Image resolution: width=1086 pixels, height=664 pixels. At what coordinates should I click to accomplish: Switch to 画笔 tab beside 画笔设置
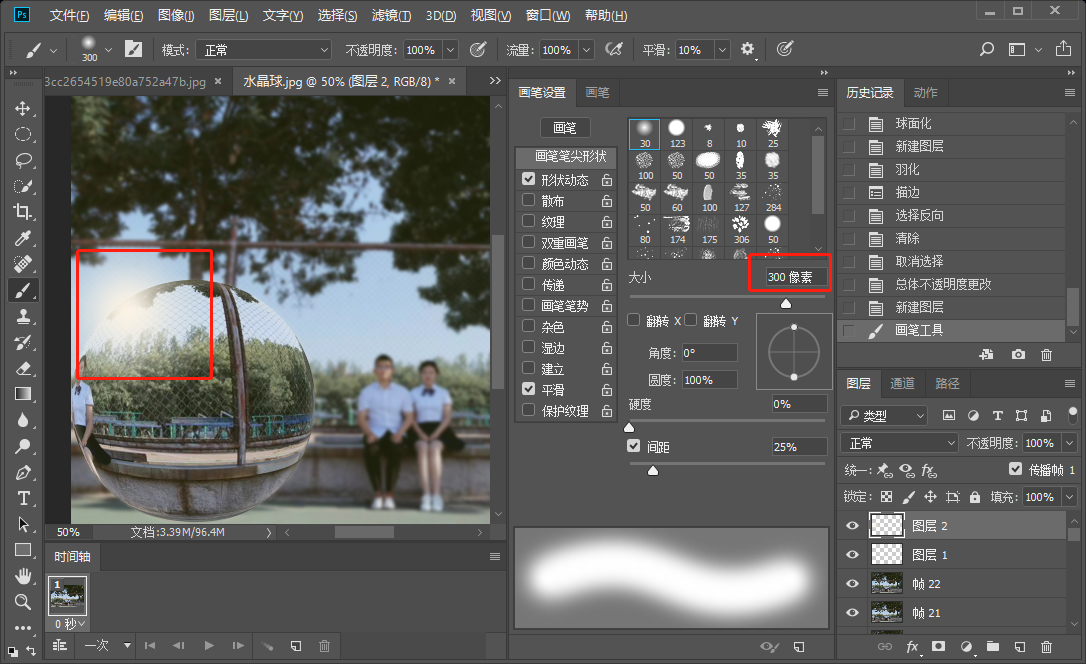pyautogui.click(x=597, y=93)
